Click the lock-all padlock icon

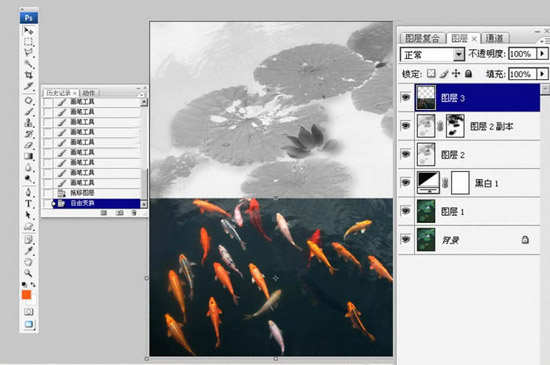pos(468,74)
